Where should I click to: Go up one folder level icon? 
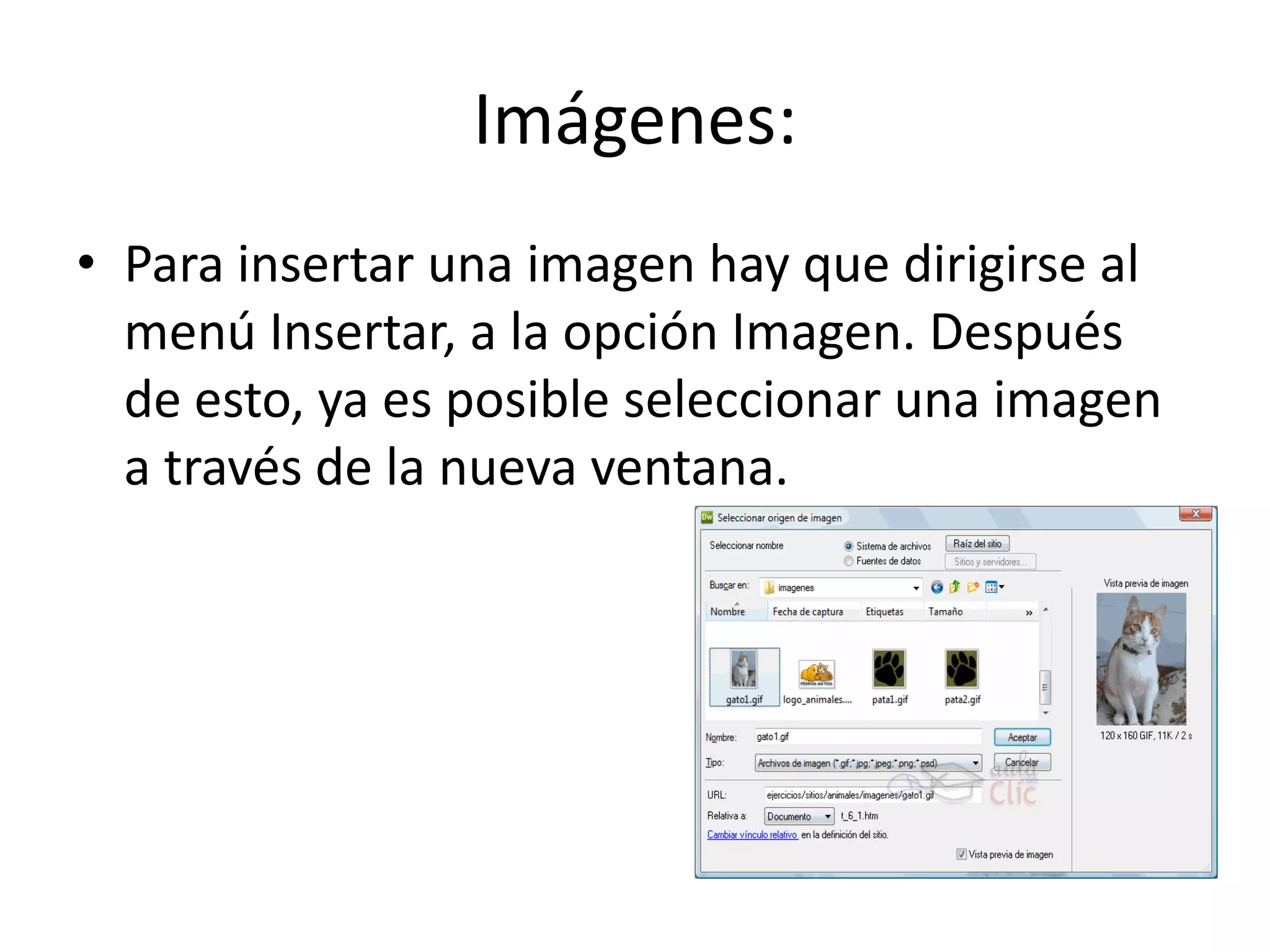955,586
